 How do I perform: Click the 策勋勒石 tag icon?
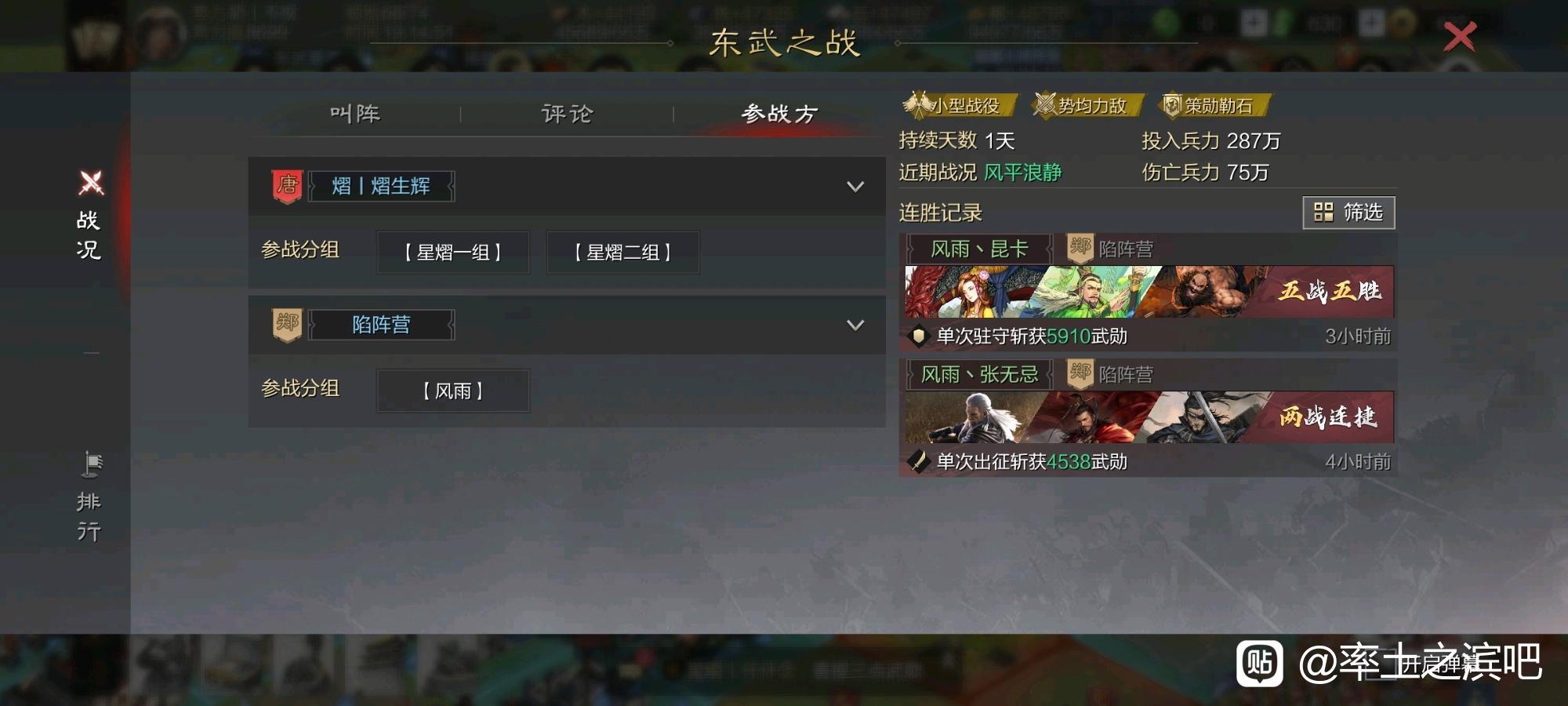point(1171,105)
